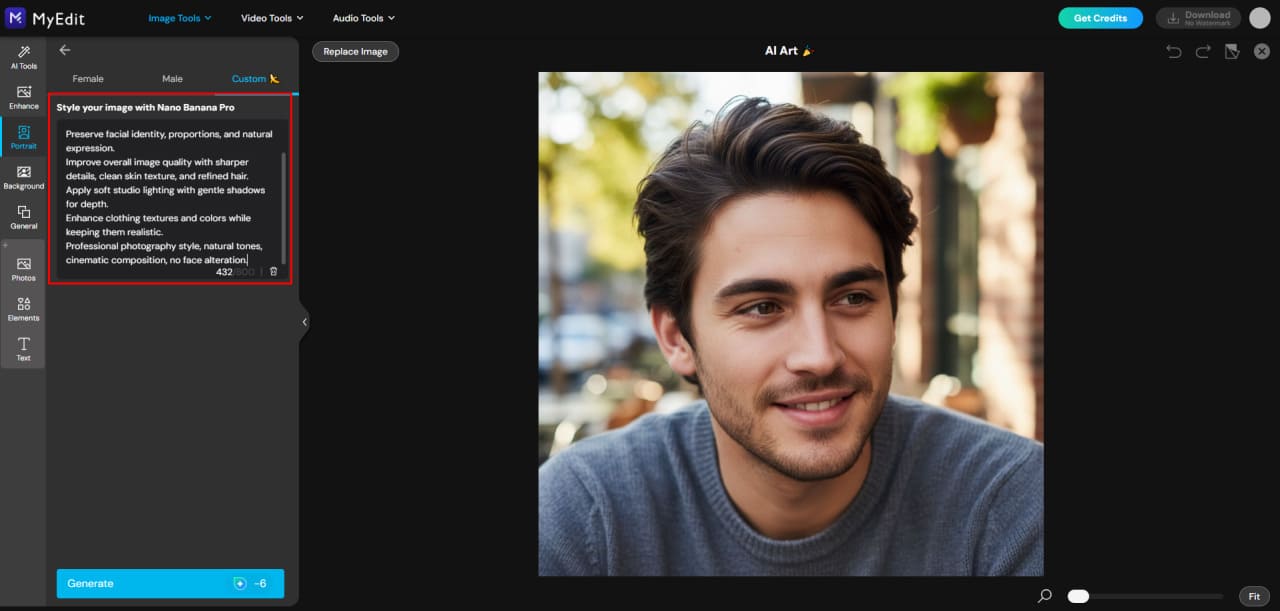Viewport: 1280px width, 611px height.
Task: Switch to the Male tab
Action: pos(172,79)
